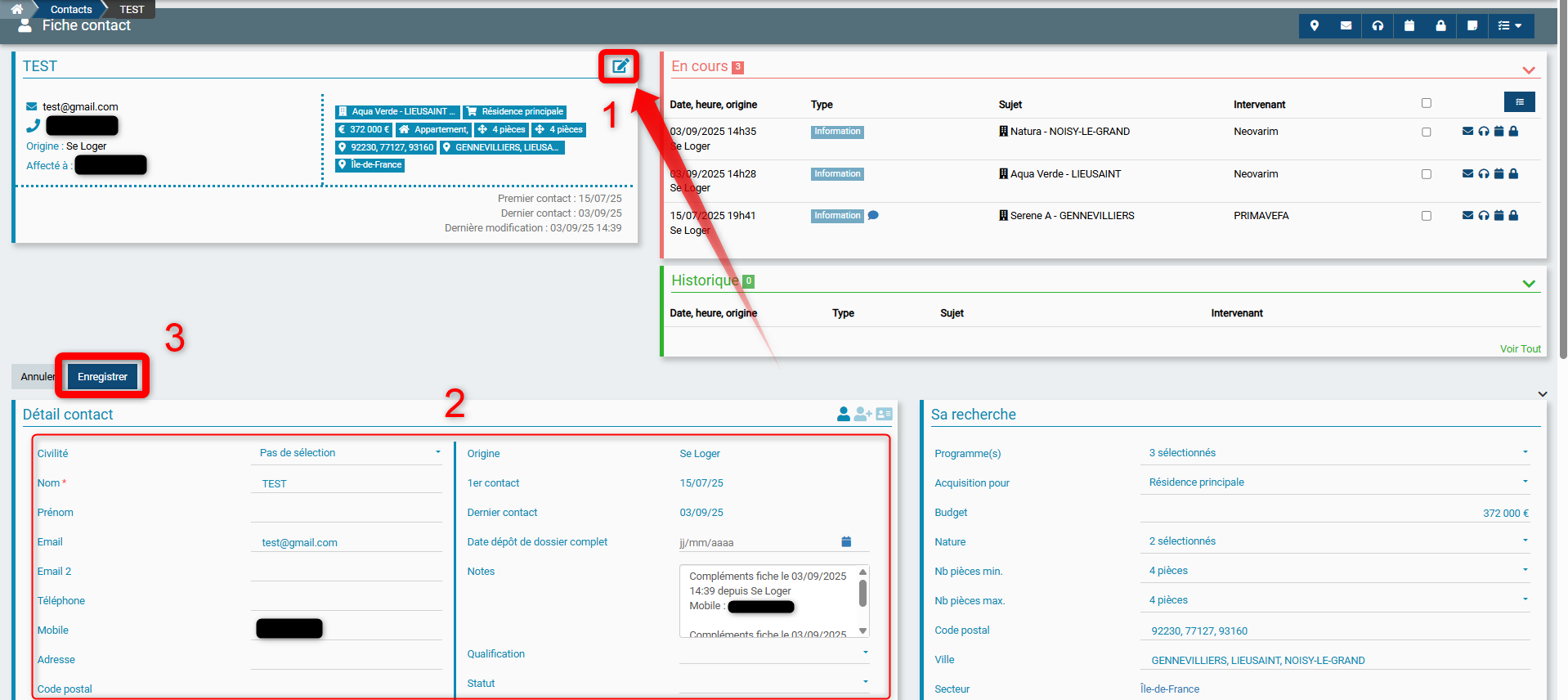Image resolution: width=1568 pixels, height=700 pixels.
Task: Click the Voir Tout link
Action: click(1520, 349)
